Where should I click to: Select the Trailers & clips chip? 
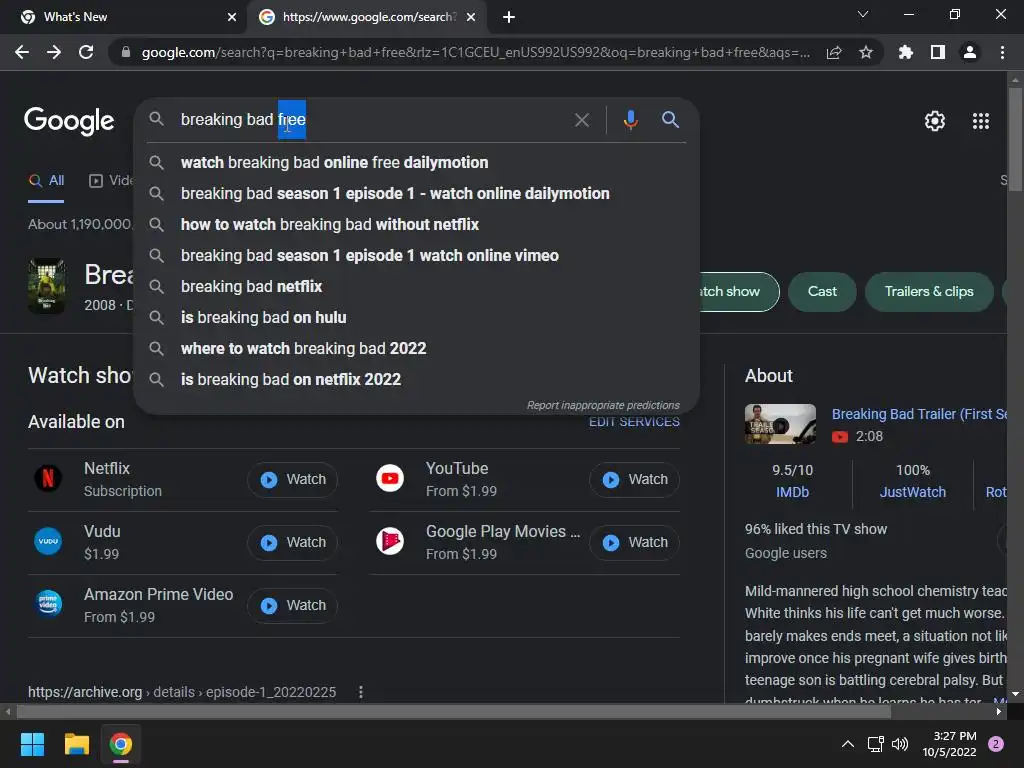(929, 291)
